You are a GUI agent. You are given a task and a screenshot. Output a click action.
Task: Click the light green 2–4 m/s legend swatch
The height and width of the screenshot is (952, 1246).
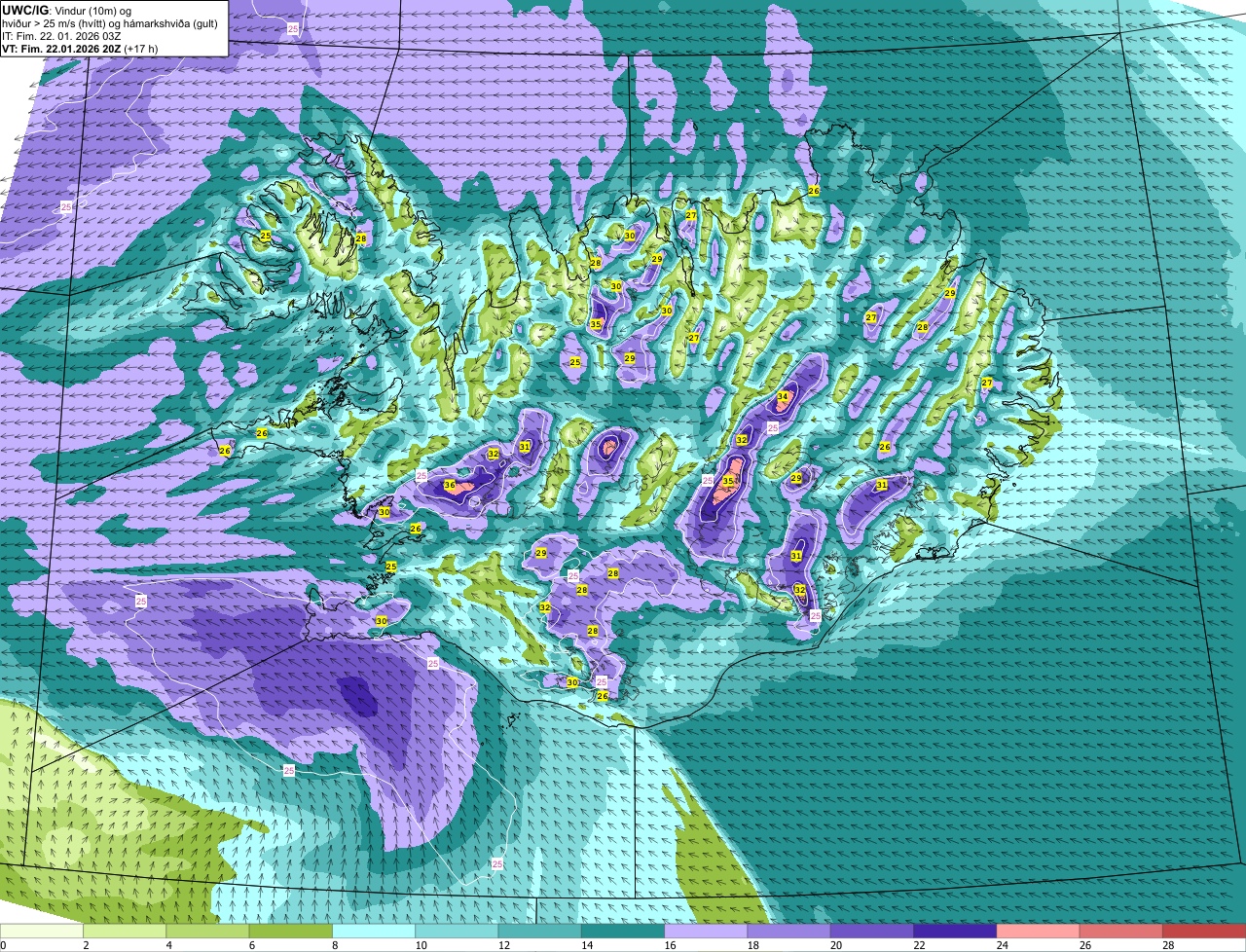coord(126,931)
